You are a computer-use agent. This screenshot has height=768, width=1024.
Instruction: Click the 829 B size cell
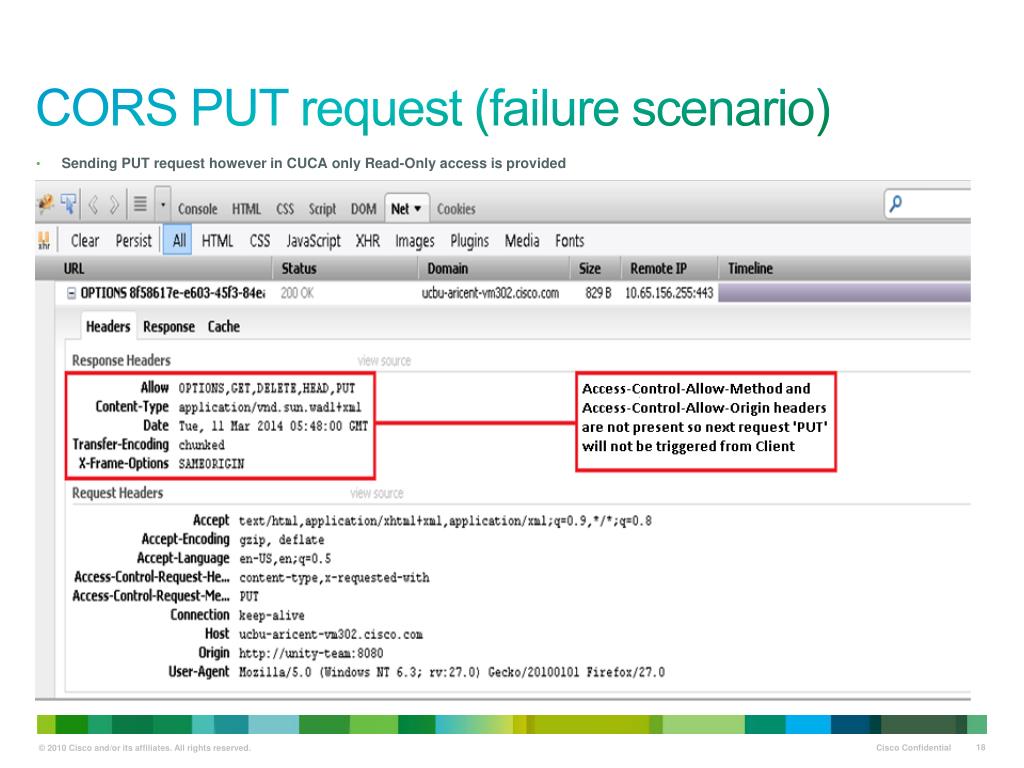pos(598,293)
